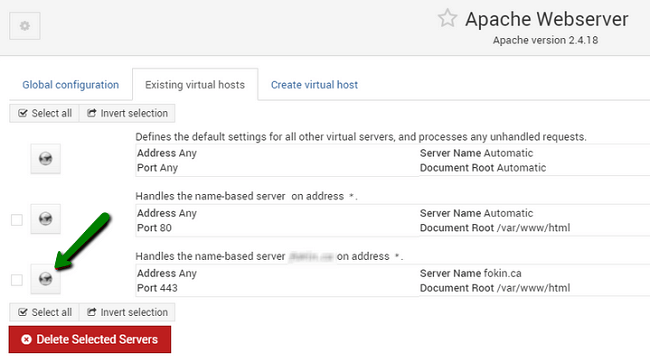Select the Existing virtual hosts tab
650x362 pixels.
point(195,85)
